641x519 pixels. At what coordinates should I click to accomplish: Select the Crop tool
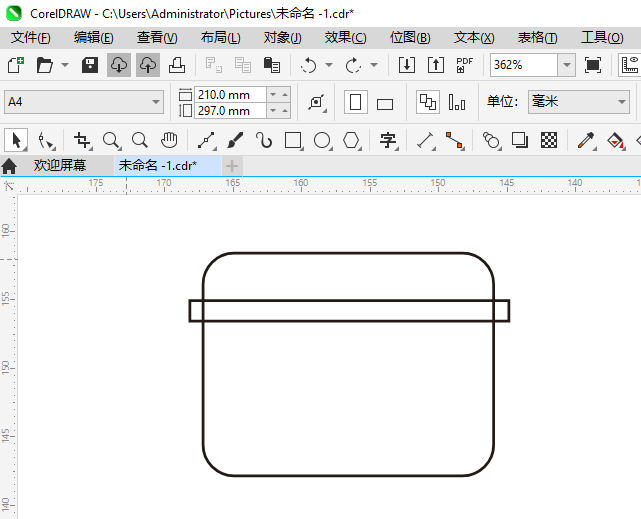[x=82, y=140]
